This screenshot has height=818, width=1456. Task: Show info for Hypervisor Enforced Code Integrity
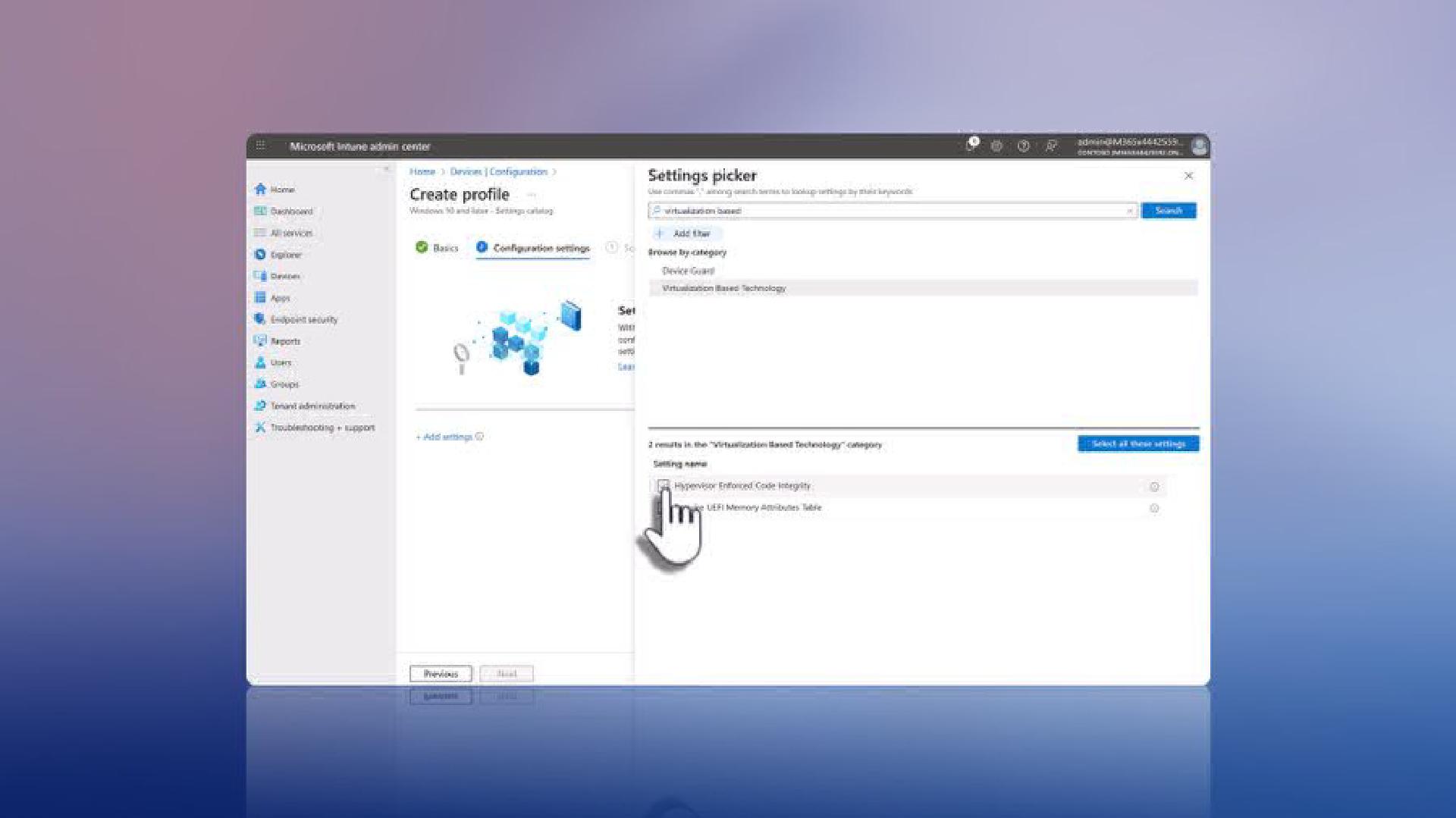click(x=1154, y=487)
